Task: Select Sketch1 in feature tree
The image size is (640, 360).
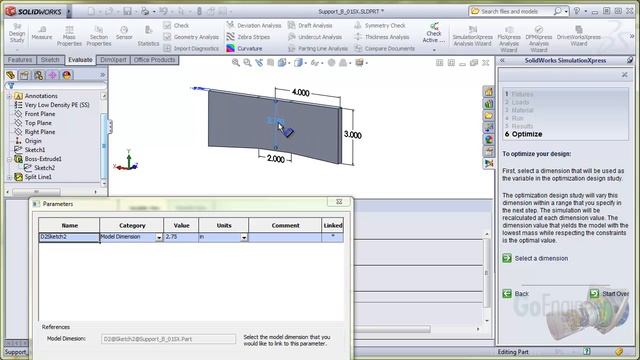Action: pos(35,150)
